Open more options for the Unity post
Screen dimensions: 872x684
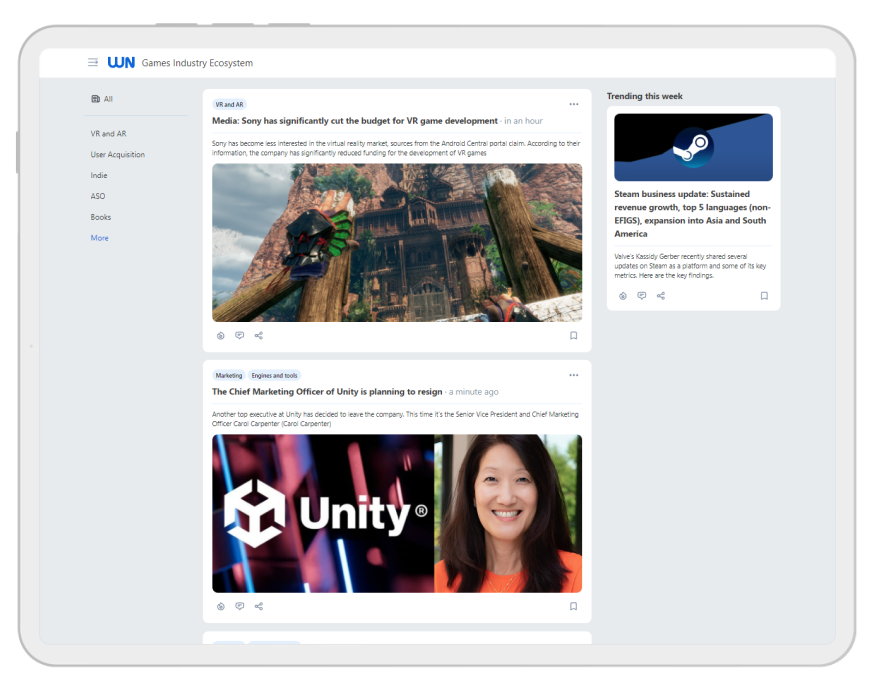tap(573, 375)
